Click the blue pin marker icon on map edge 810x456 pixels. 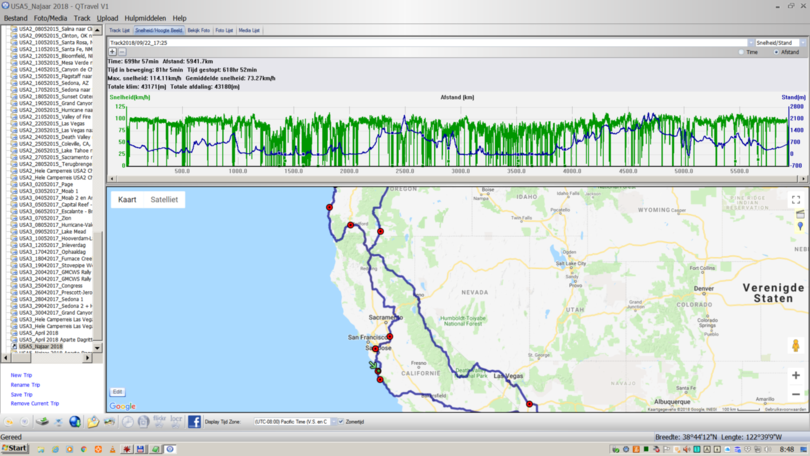pos(800,226)
